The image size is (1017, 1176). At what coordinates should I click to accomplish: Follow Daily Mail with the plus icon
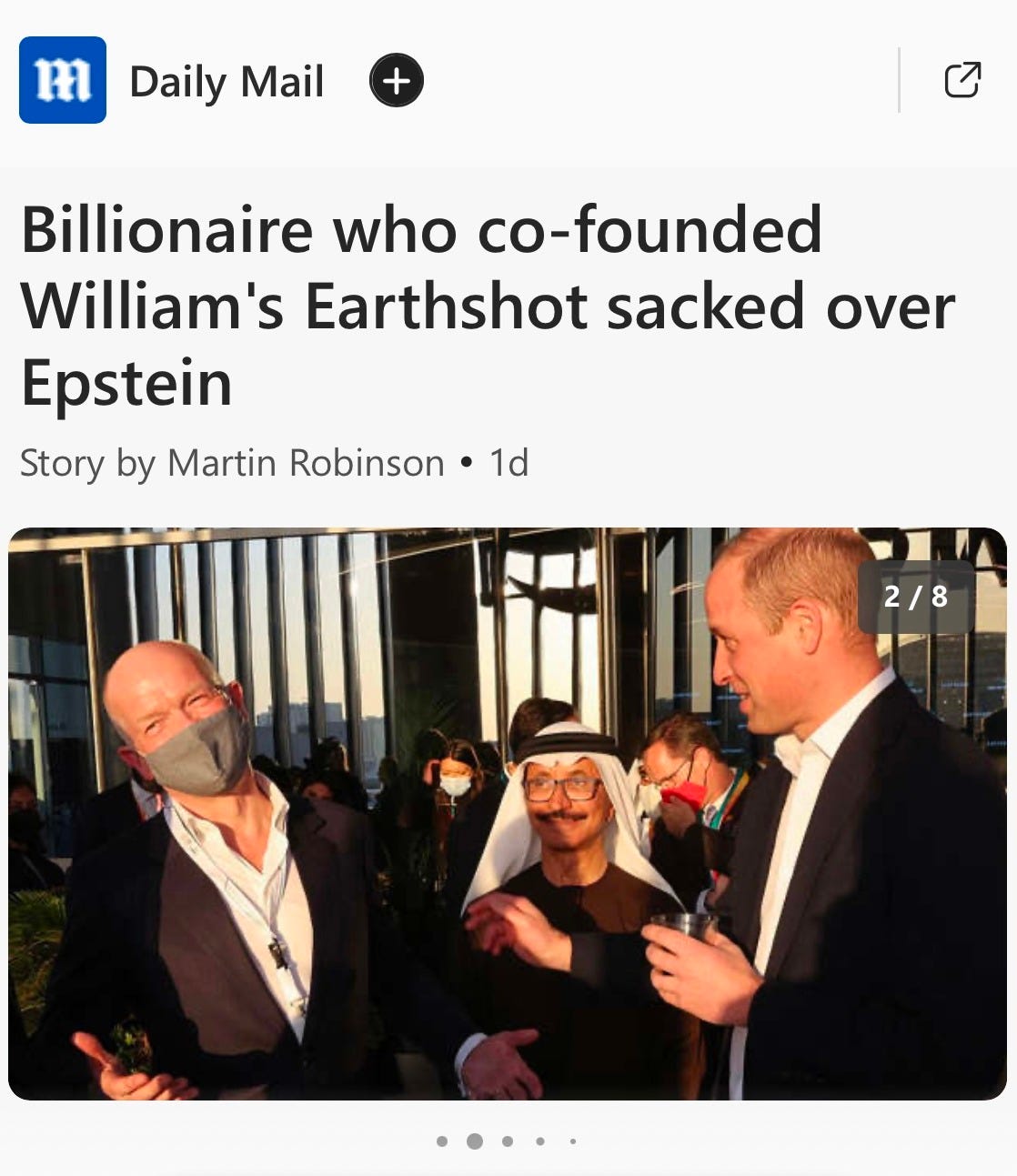coord(396,81)
